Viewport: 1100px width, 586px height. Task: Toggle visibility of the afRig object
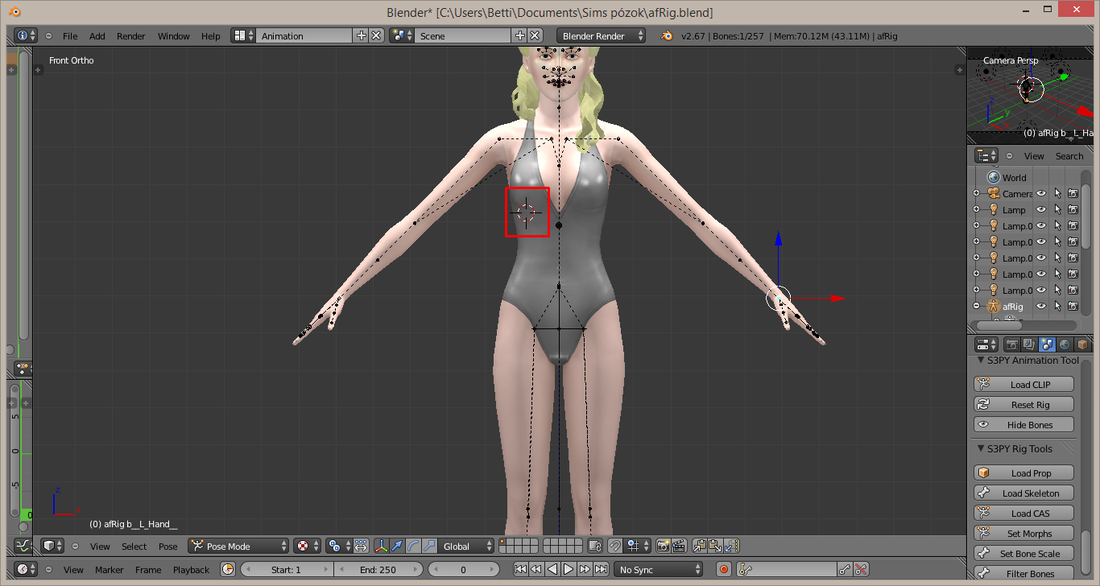(1041, 306)
